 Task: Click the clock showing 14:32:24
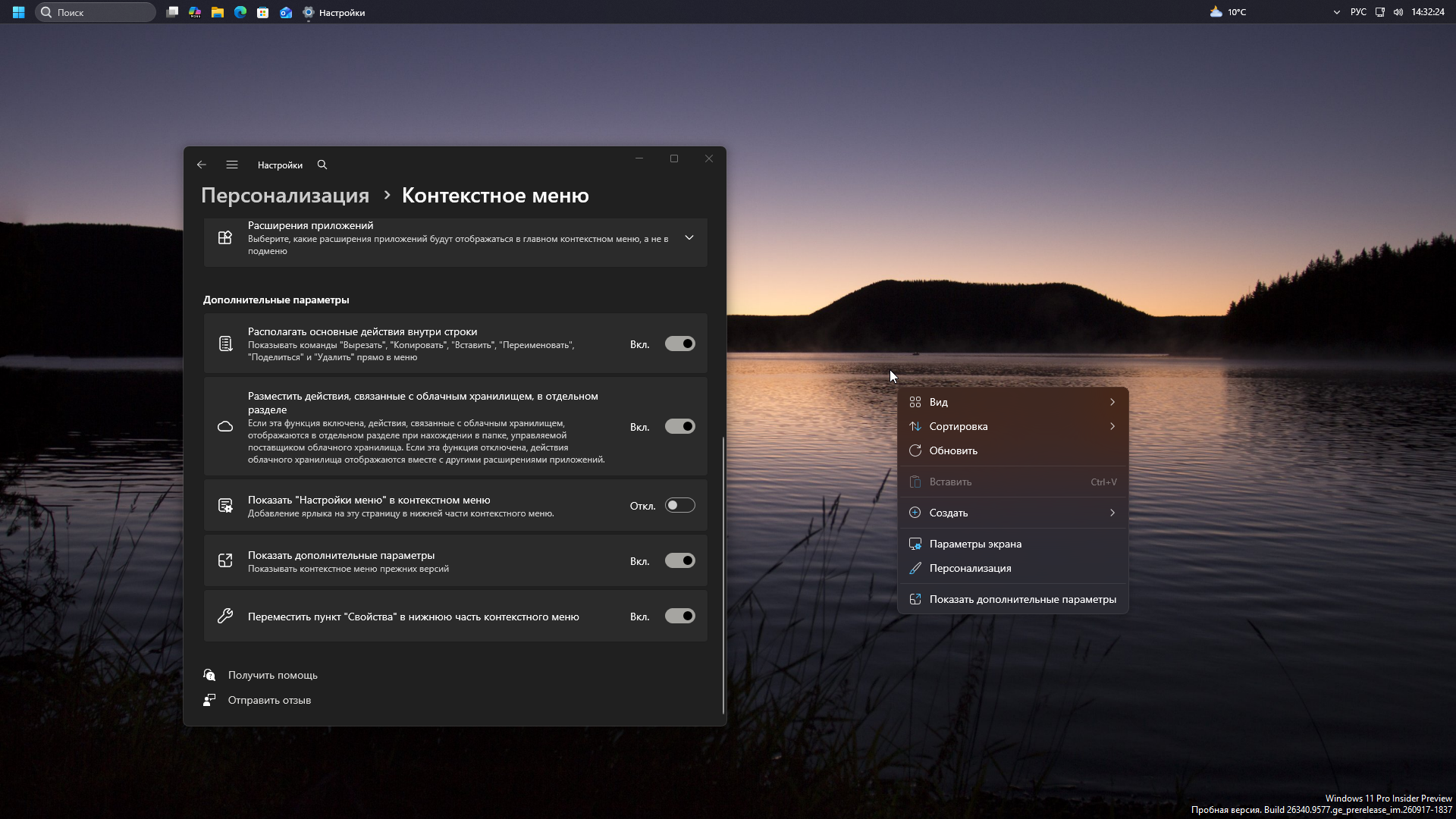1428,12
